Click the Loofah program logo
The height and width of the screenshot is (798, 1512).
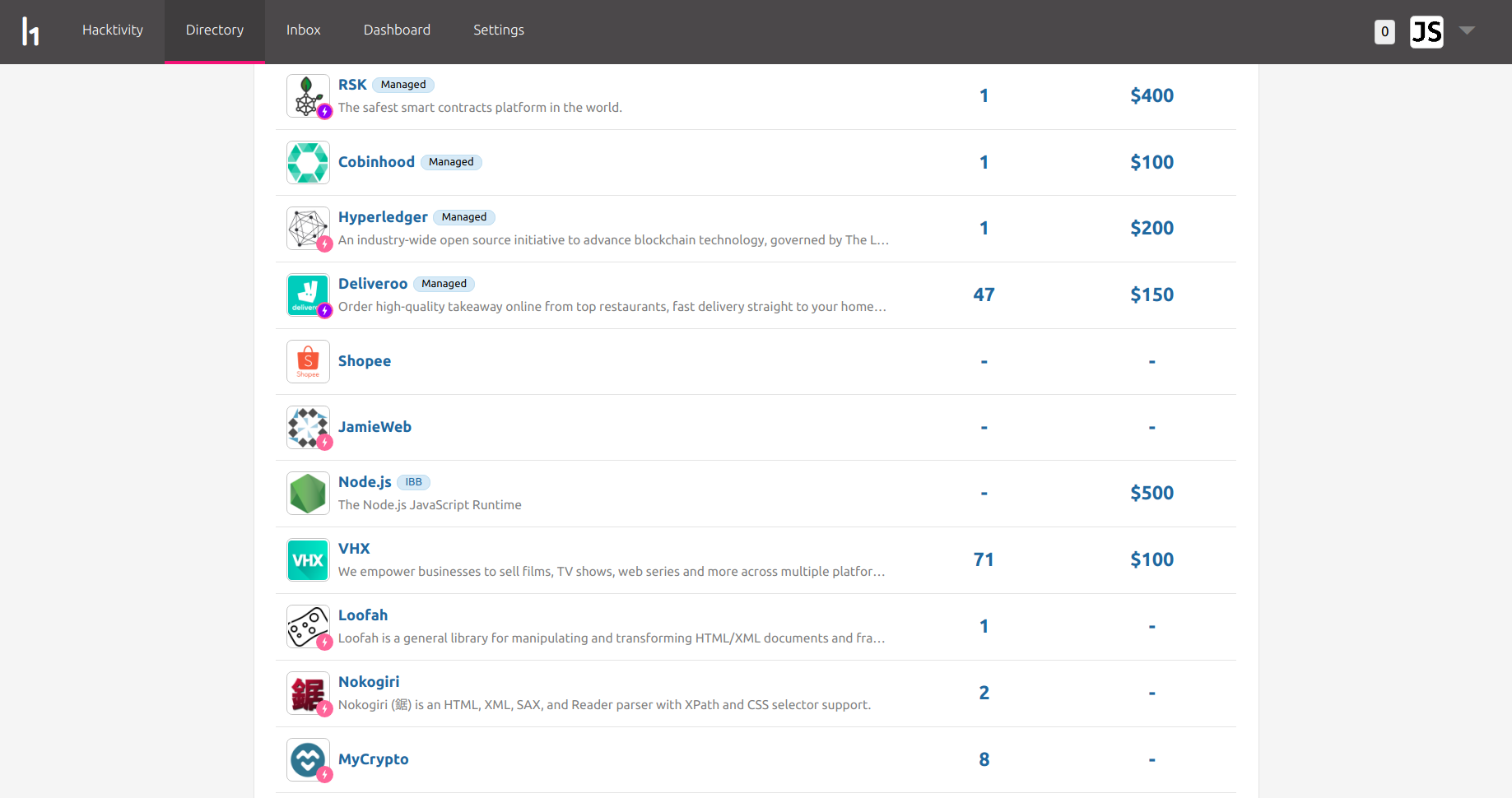pos(308,627)
